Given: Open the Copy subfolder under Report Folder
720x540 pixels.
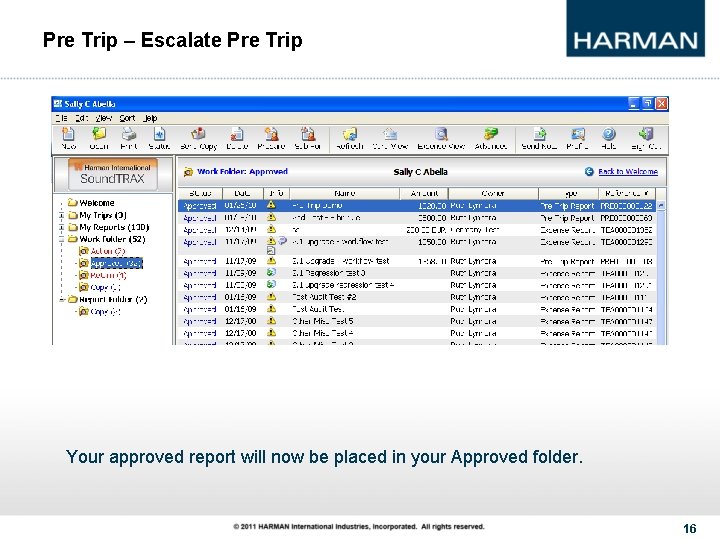Looking at the screenshot, I should (x=100, y=311).
